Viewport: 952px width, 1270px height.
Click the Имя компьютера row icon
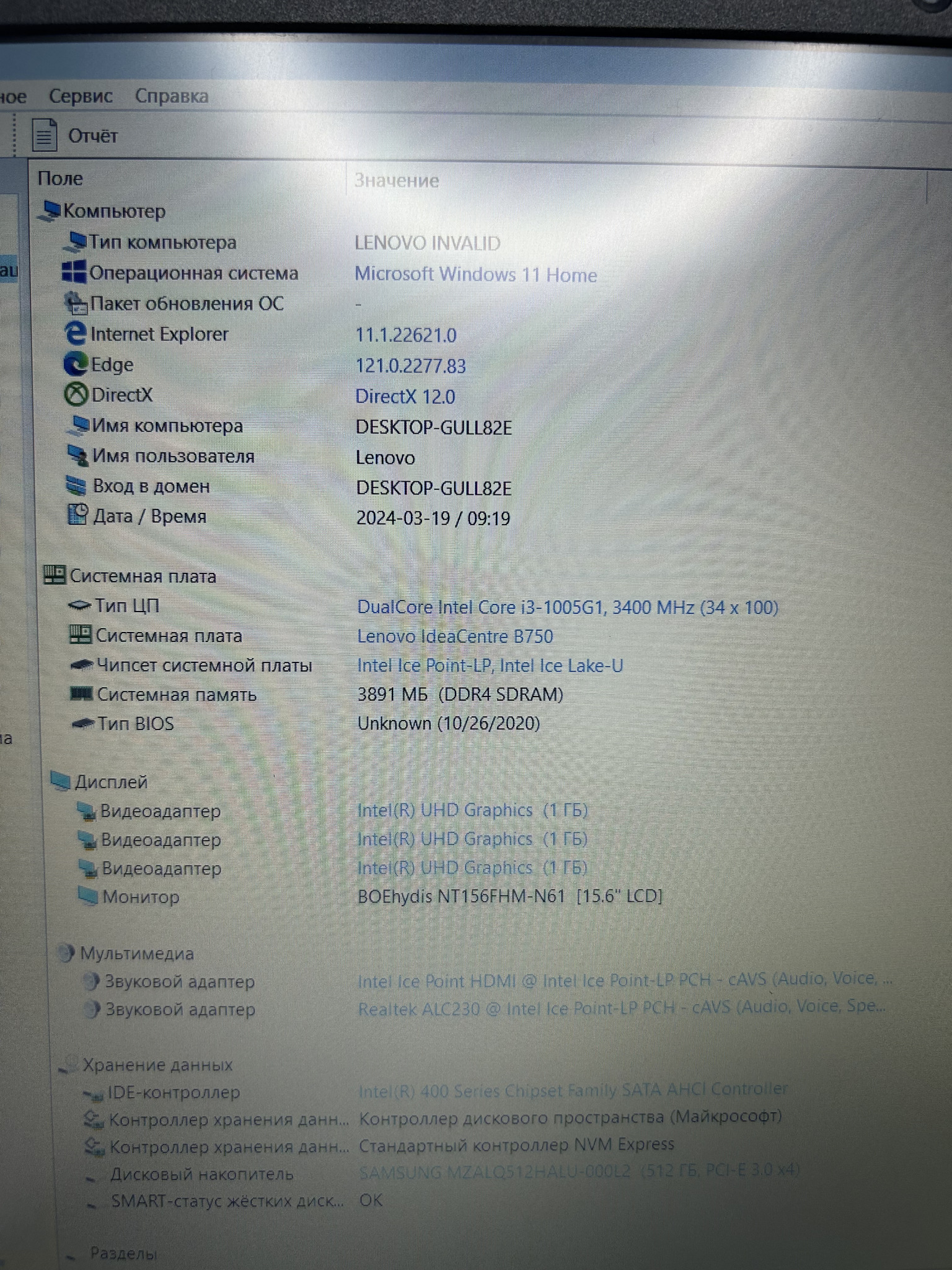(x=78, y=425)
